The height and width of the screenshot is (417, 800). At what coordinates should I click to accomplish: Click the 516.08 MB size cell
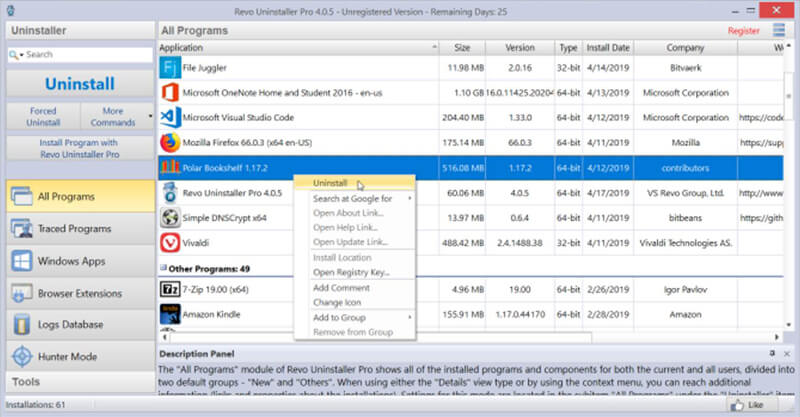tap(463, 168)
